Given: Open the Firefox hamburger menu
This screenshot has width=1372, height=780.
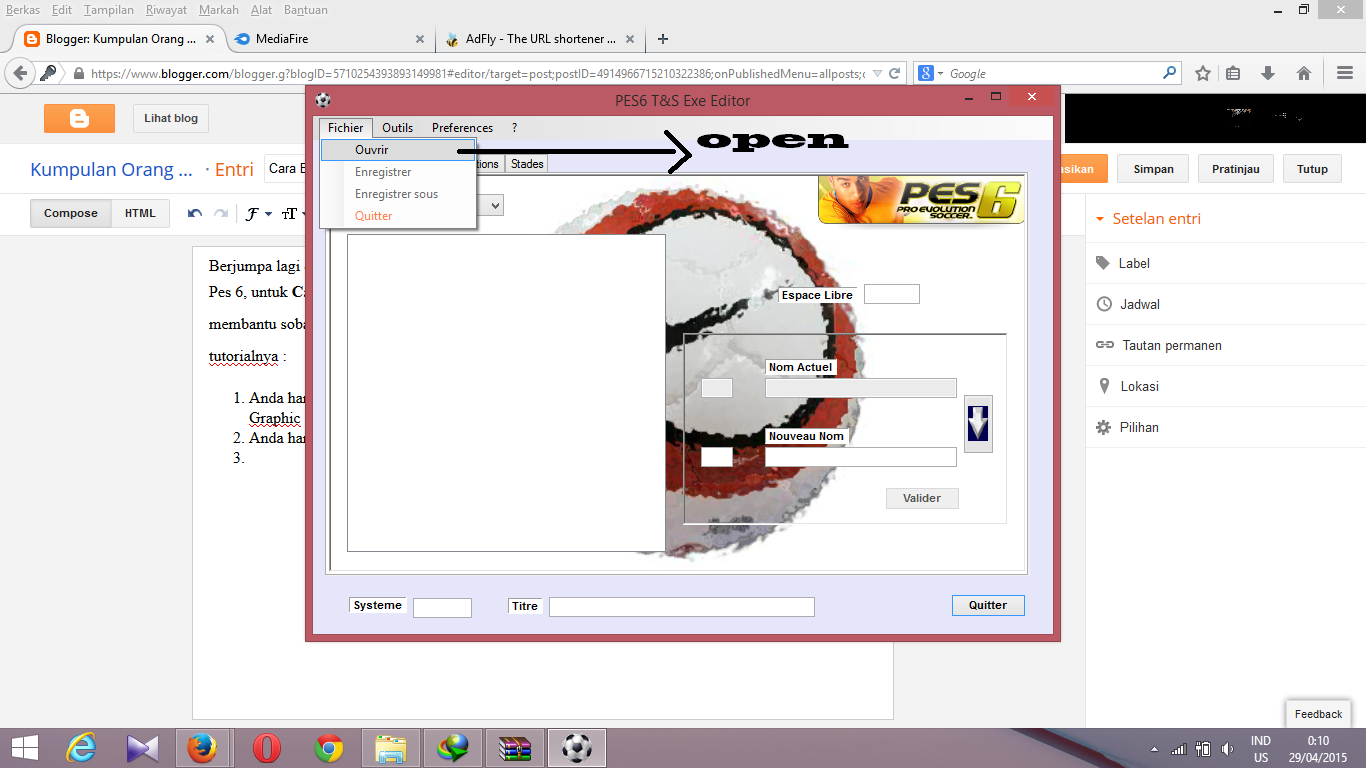Looking at the screenshot, I should (1345, 73).
